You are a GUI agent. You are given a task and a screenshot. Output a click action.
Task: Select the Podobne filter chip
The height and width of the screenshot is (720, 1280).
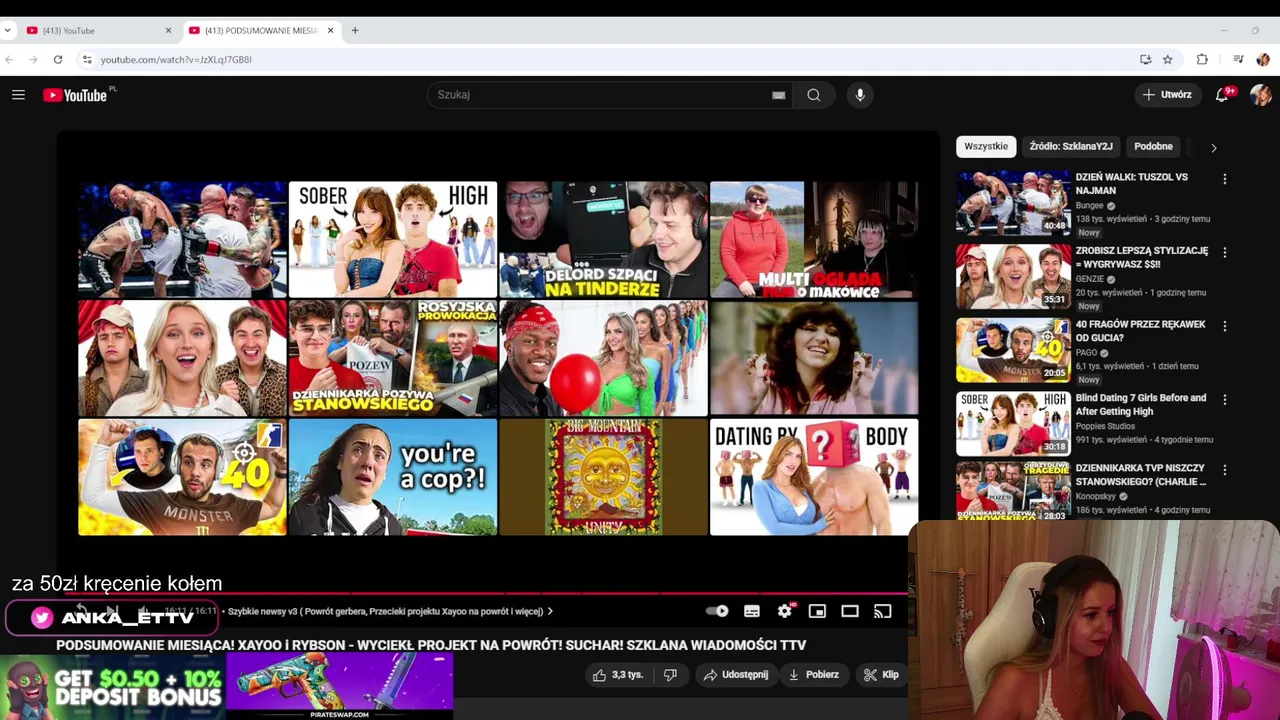(x=1153, y=146)
